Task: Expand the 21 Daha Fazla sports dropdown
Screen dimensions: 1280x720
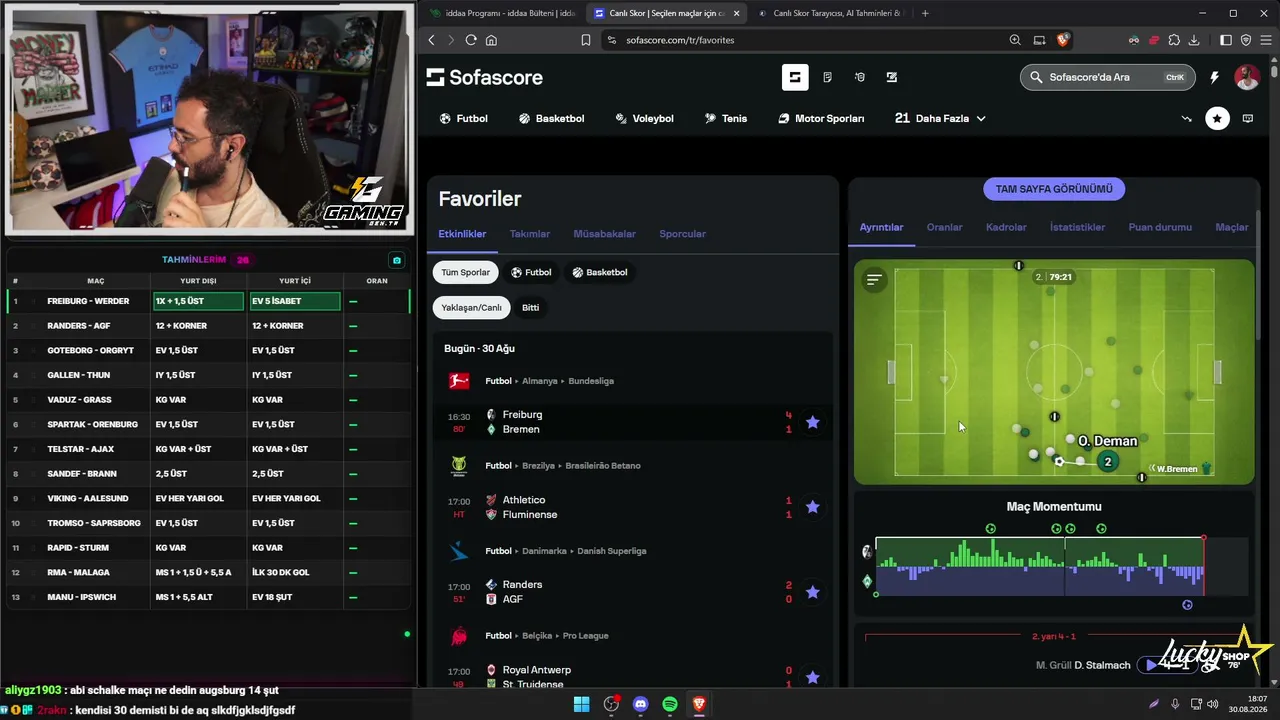Action: (940, 118)
